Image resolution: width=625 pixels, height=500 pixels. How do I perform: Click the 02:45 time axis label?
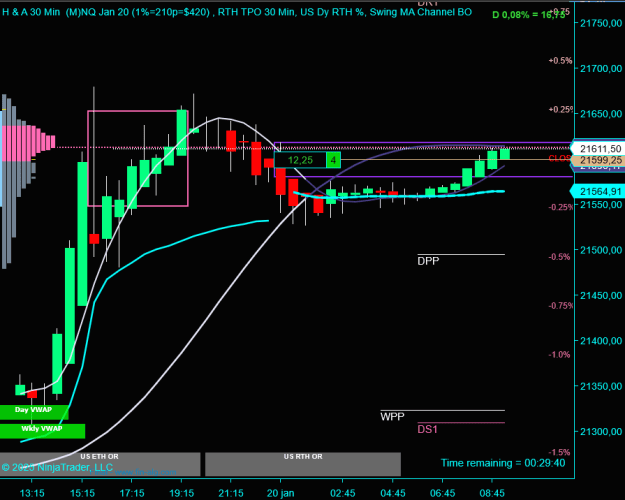click(x=343, y=494)
